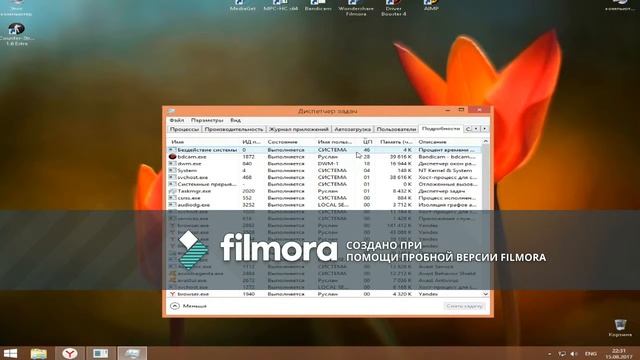Switch to the Пользователи tab

[396, 129]
